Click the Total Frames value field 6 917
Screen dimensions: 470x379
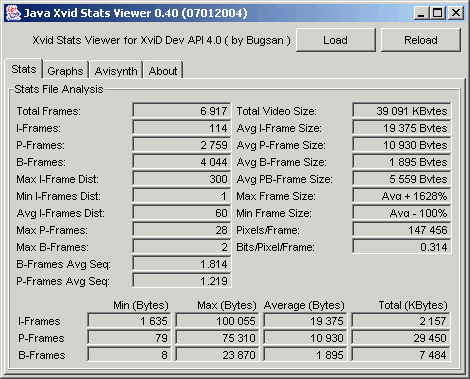tap(182, 111)
